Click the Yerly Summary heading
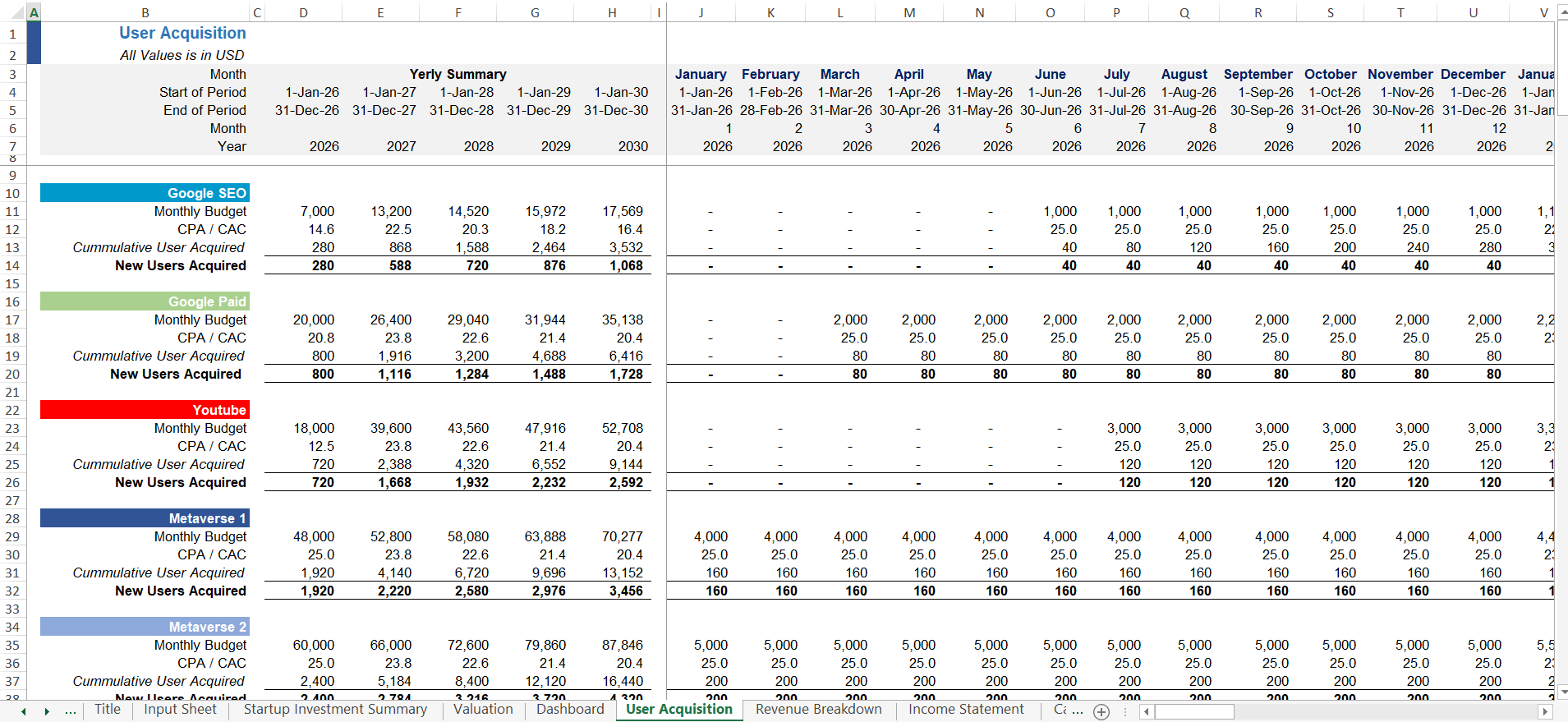Viewport: 1568px width, 722px height. pos(458,74)
